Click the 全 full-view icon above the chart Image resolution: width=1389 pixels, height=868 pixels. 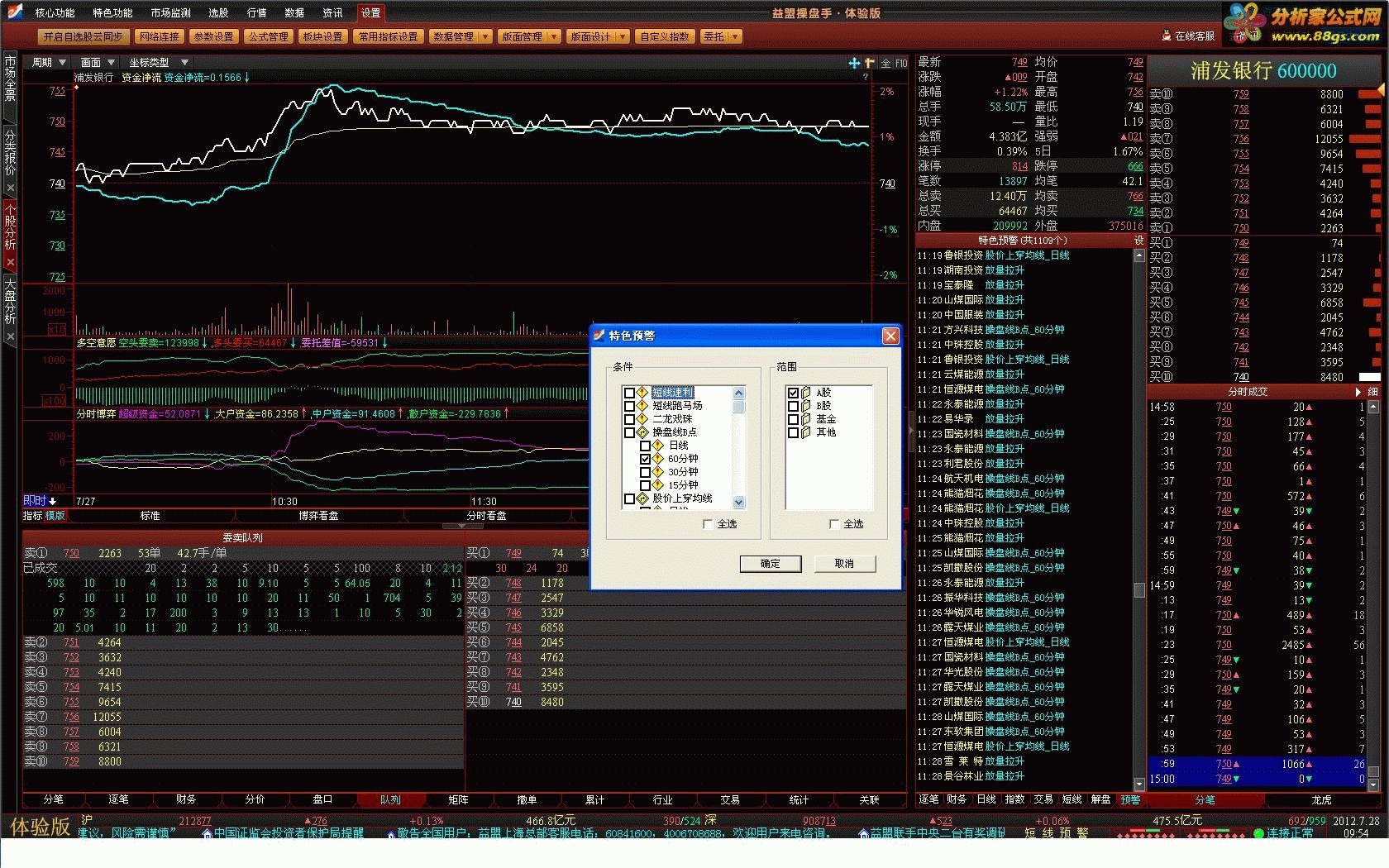click(885, 63)
